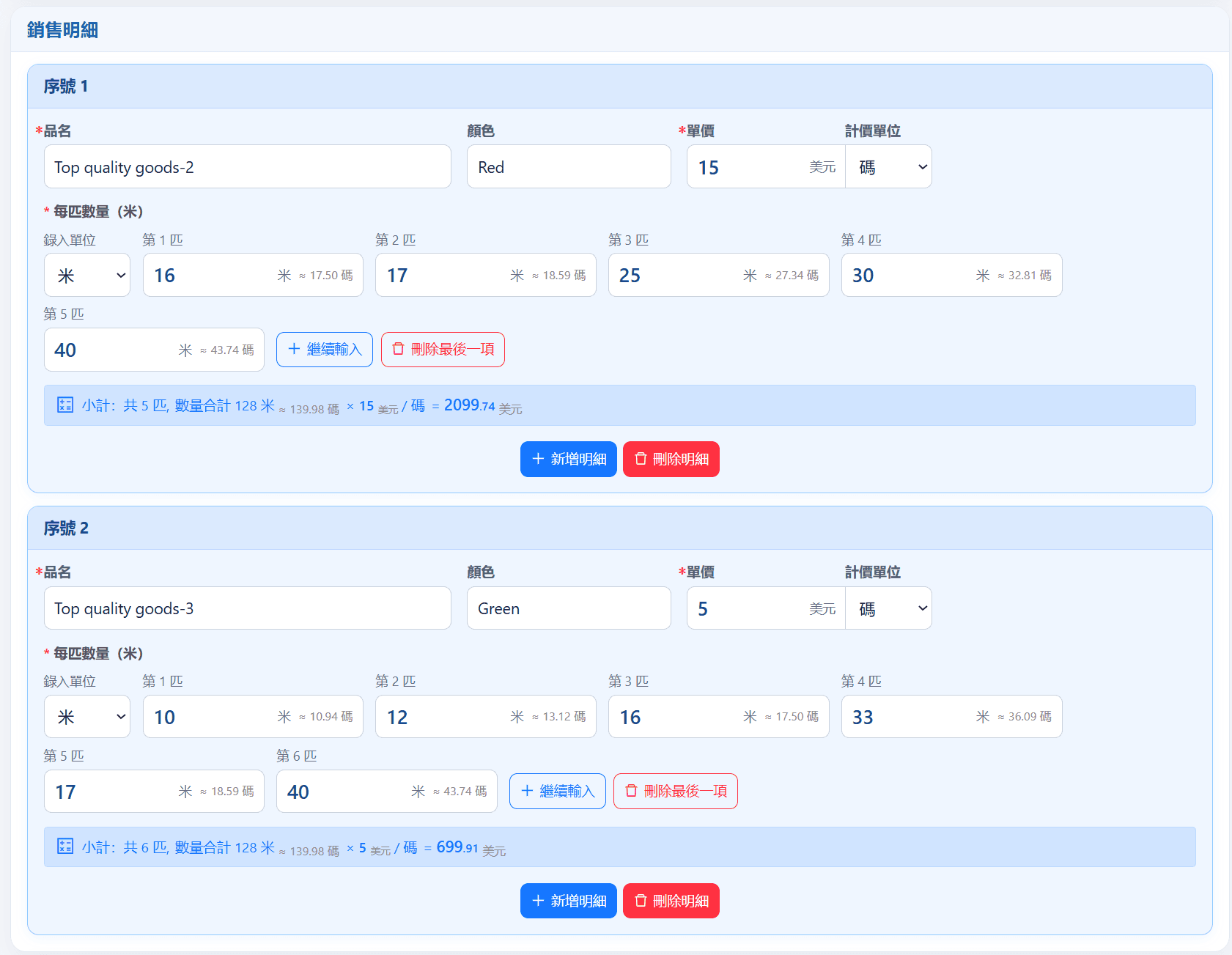Click subtotal amount 2099.74 美元

coord(483,405)
